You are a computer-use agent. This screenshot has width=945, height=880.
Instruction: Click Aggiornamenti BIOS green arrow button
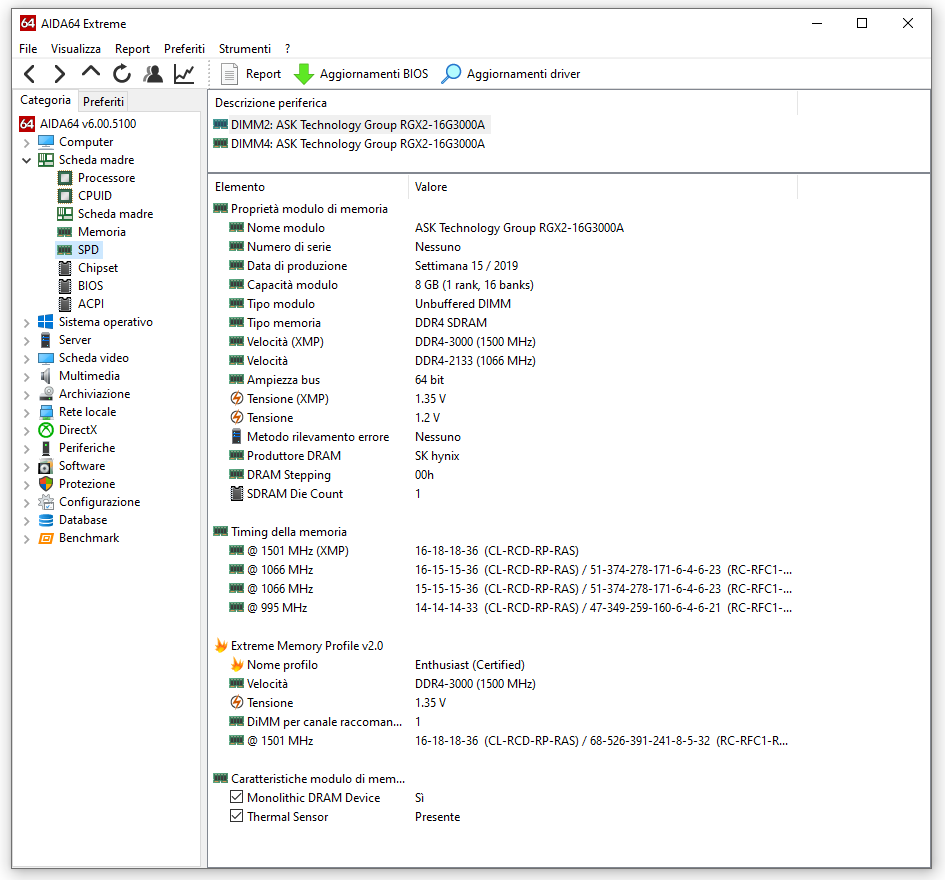[361, 74]
